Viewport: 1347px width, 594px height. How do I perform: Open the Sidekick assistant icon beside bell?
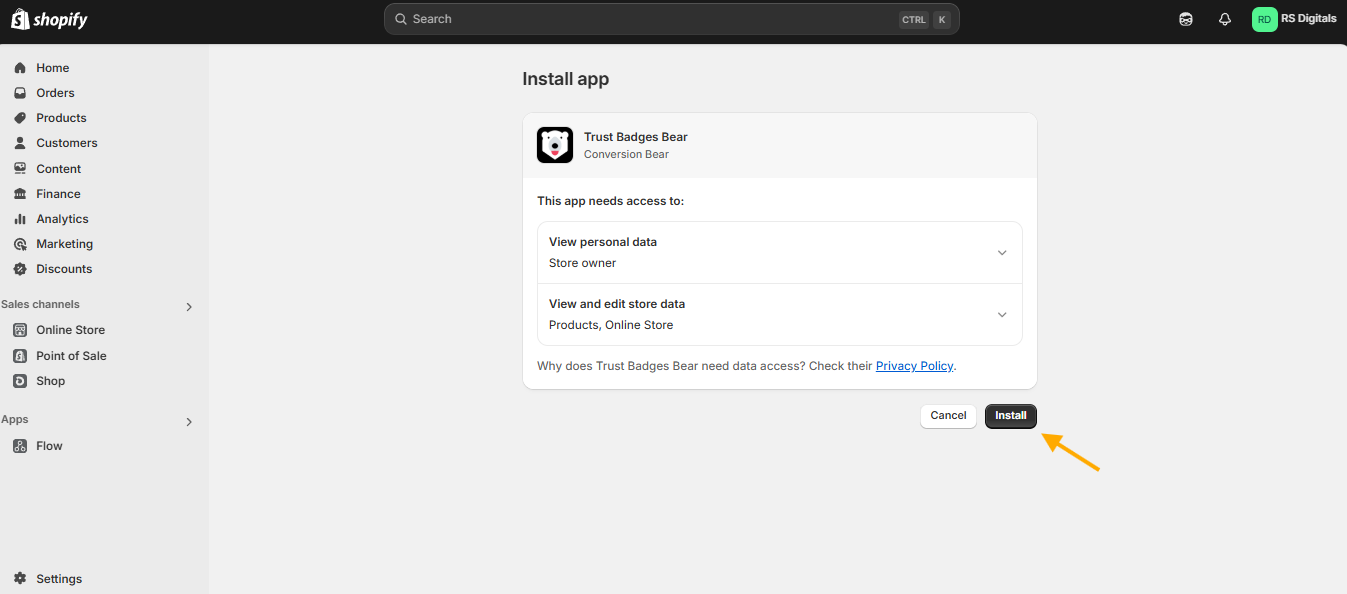point(1186,19)
